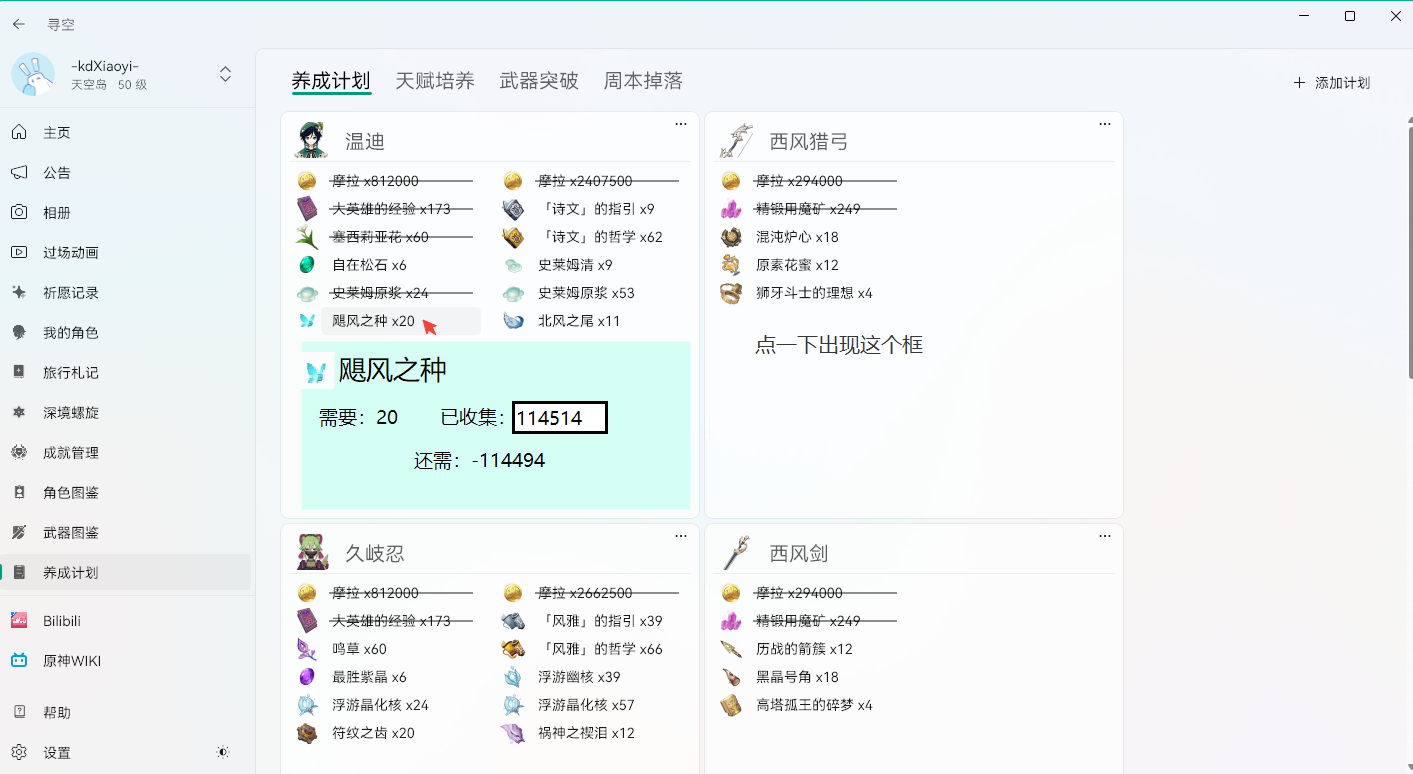Expand the -kdXiaoyi- account switcher
The width and height of the screenshot is (1413, 774).
point(225,74)
